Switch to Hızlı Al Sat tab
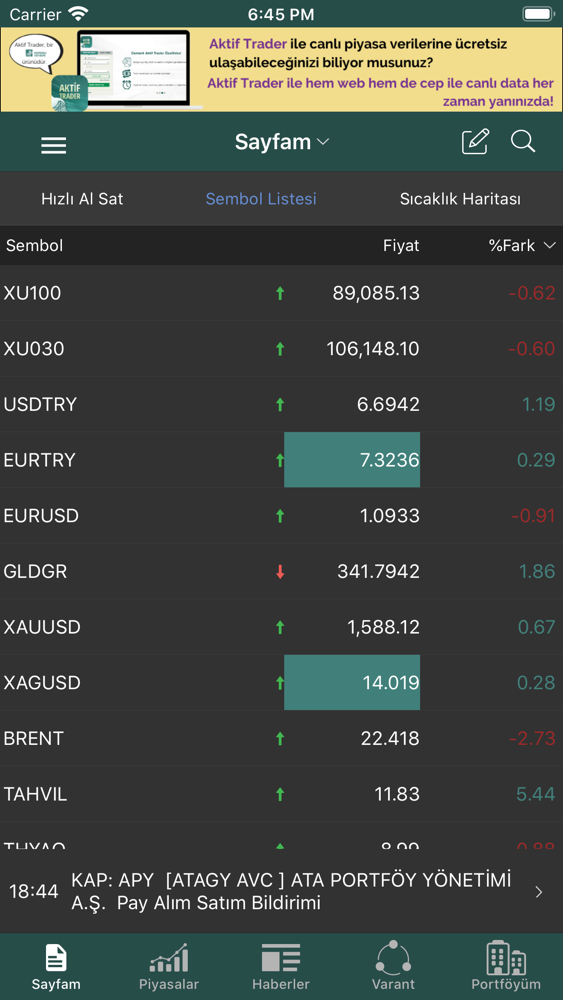 [82, 199]
